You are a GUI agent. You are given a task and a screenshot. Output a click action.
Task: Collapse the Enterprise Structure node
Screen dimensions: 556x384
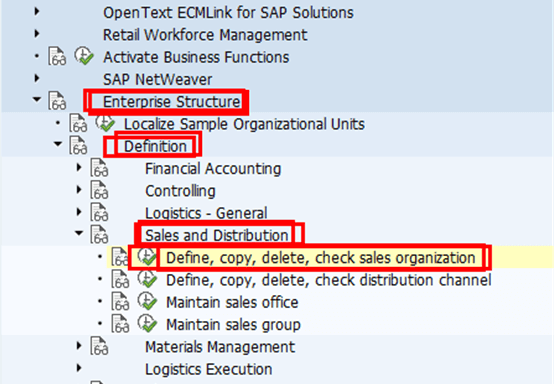37,100
